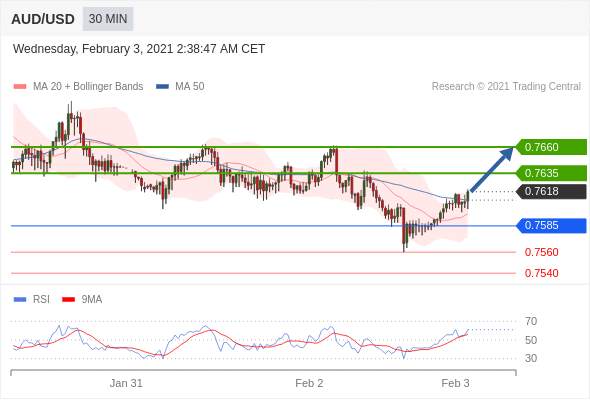This screenshot has height=400, width=590.
Task: Click the 0.7540 red support label
Action: click(x=541, y=273)
